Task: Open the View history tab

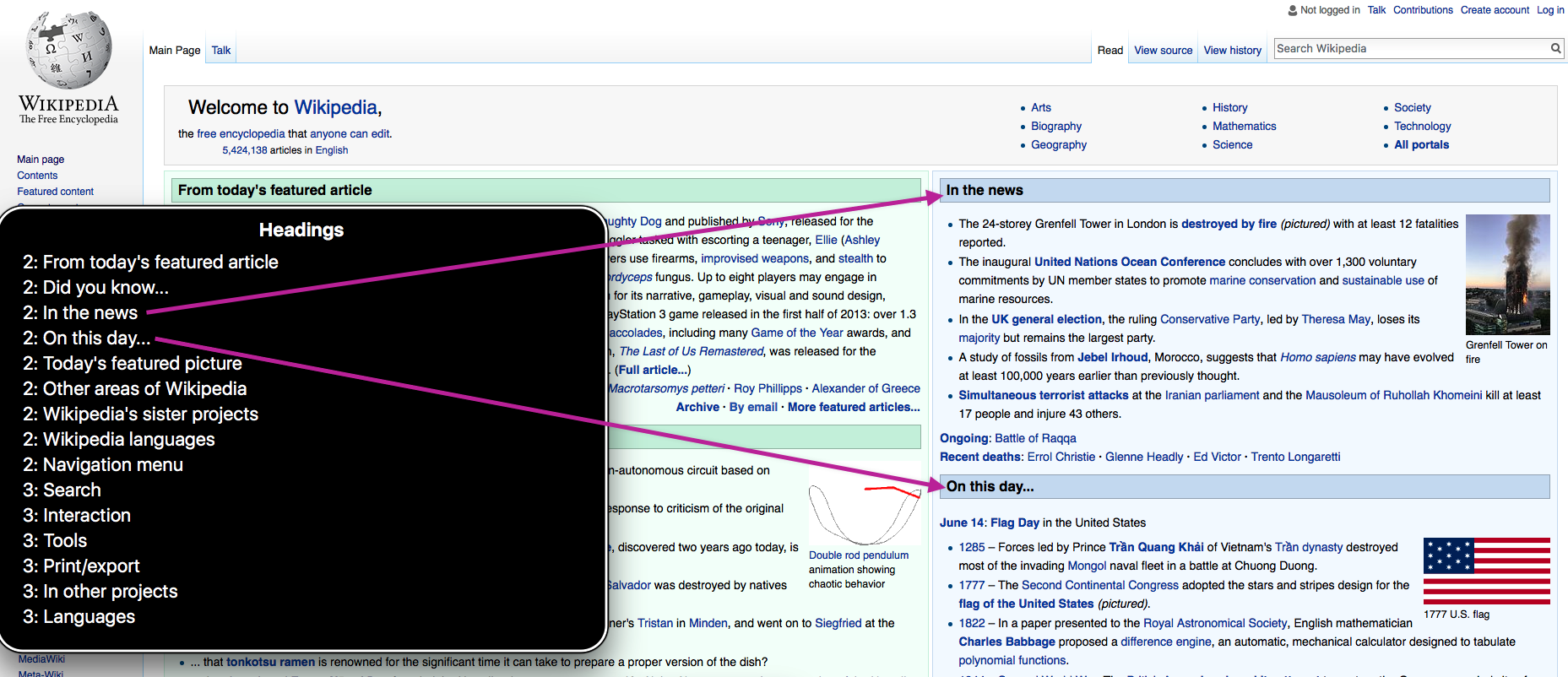Action: [x=1232, y=51]
